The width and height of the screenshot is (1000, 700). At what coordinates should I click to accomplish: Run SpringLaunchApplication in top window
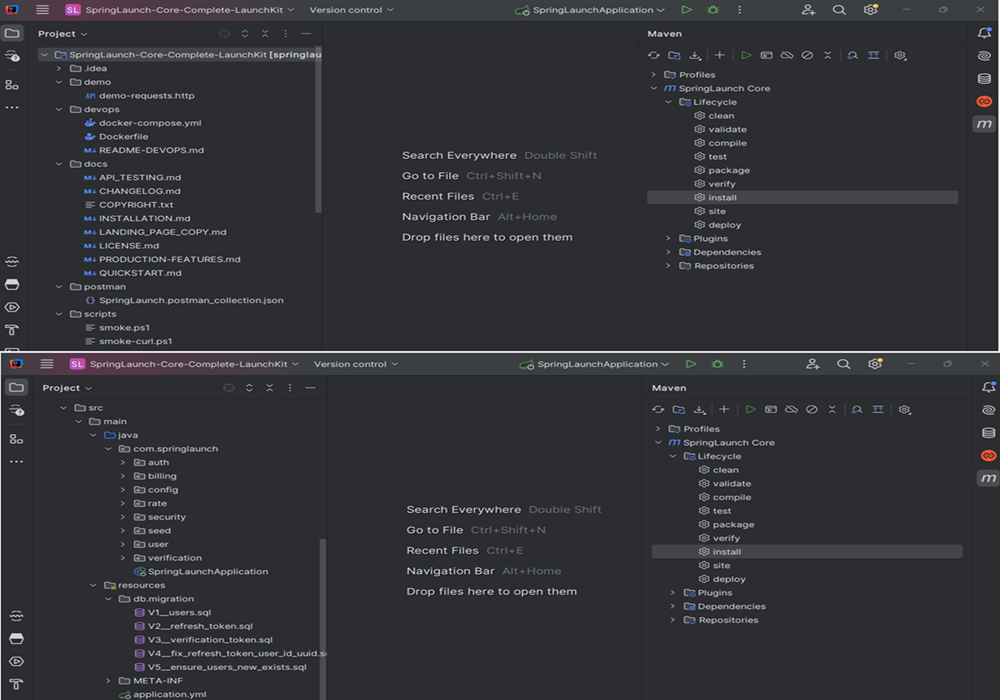point(686,10)
